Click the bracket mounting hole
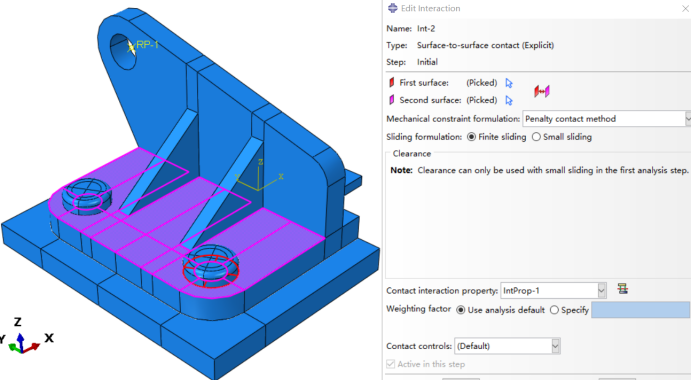 [123, 52]
